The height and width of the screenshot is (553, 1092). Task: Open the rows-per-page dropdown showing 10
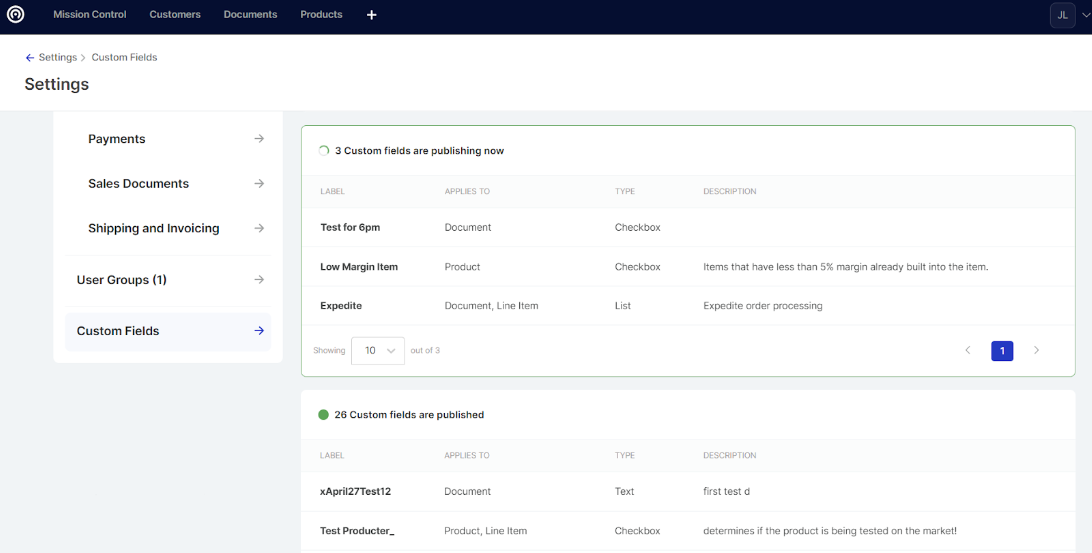pos(378,351)
